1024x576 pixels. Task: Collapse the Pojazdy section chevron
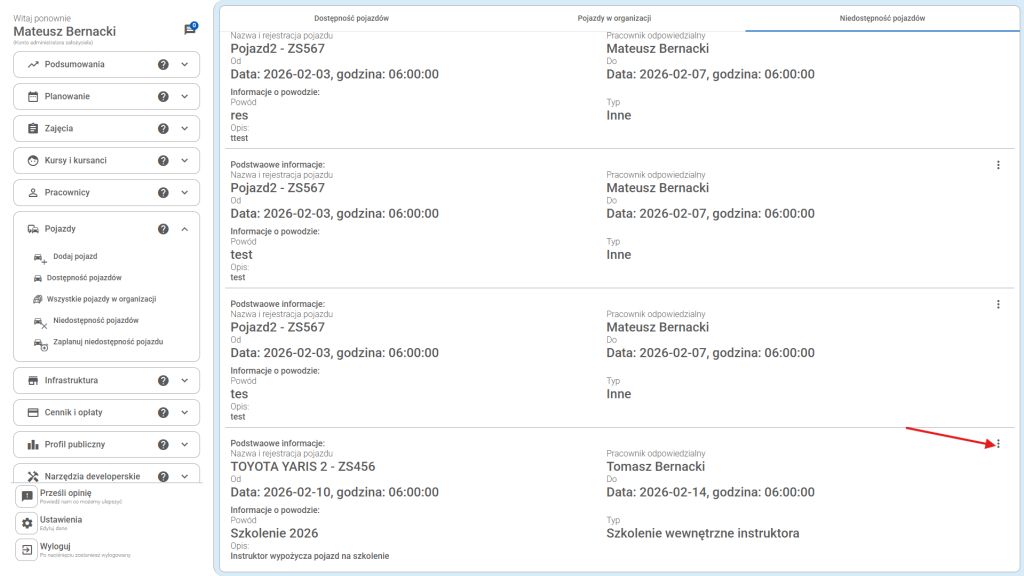(185, 229)
